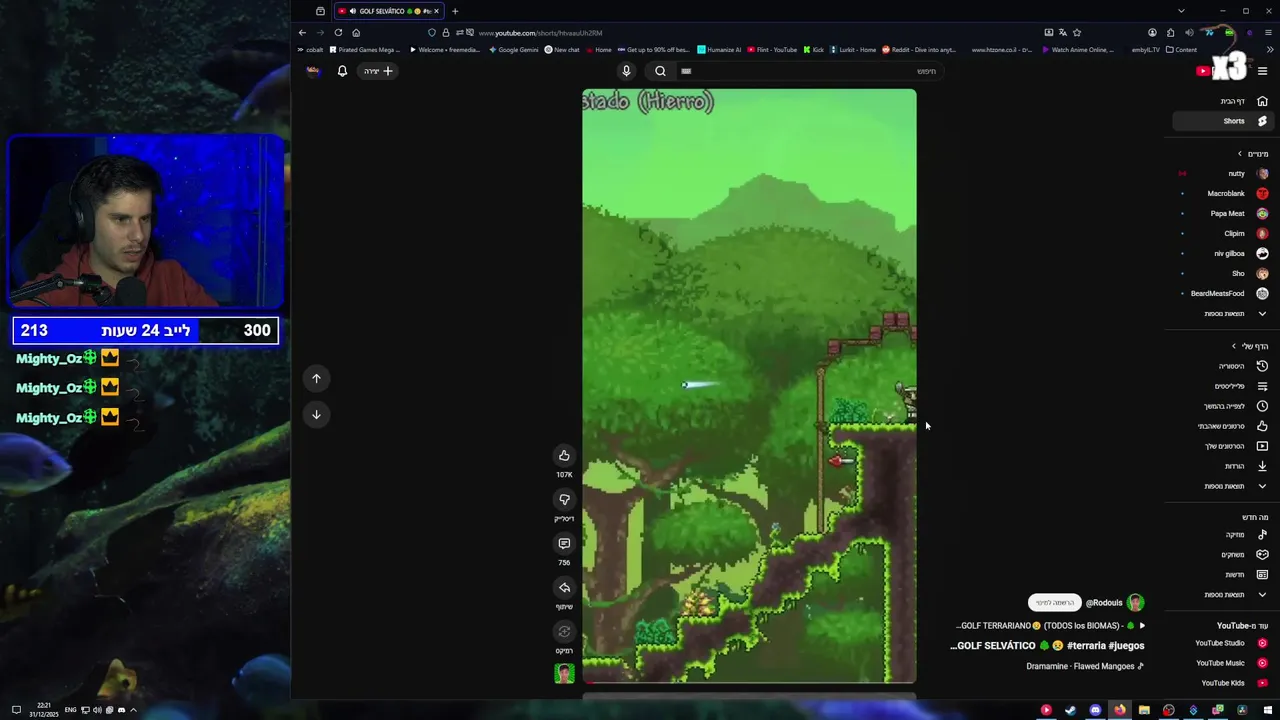The height and width of the screenshot is (720, 1280).
Task: Open the browser home page
Action: tap(356, 32)
